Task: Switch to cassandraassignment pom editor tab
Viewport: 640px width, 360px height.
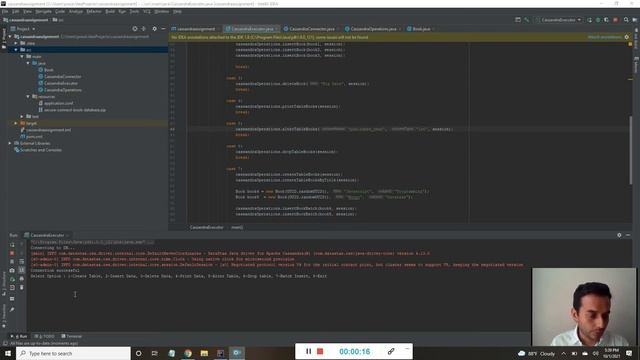Action: click(196, 29)
